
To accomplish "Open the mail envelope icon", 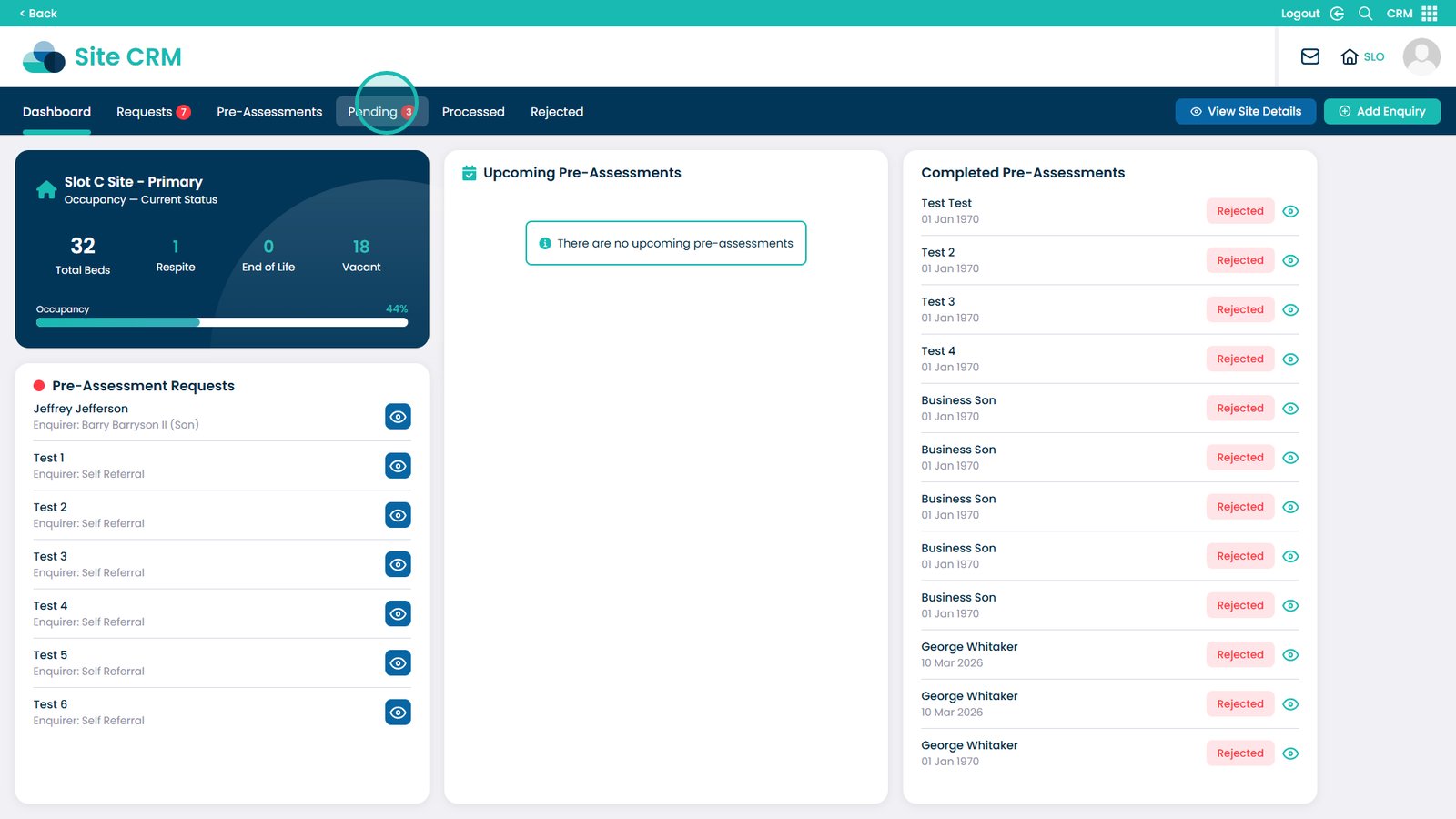I will [x=1309, y=56].
